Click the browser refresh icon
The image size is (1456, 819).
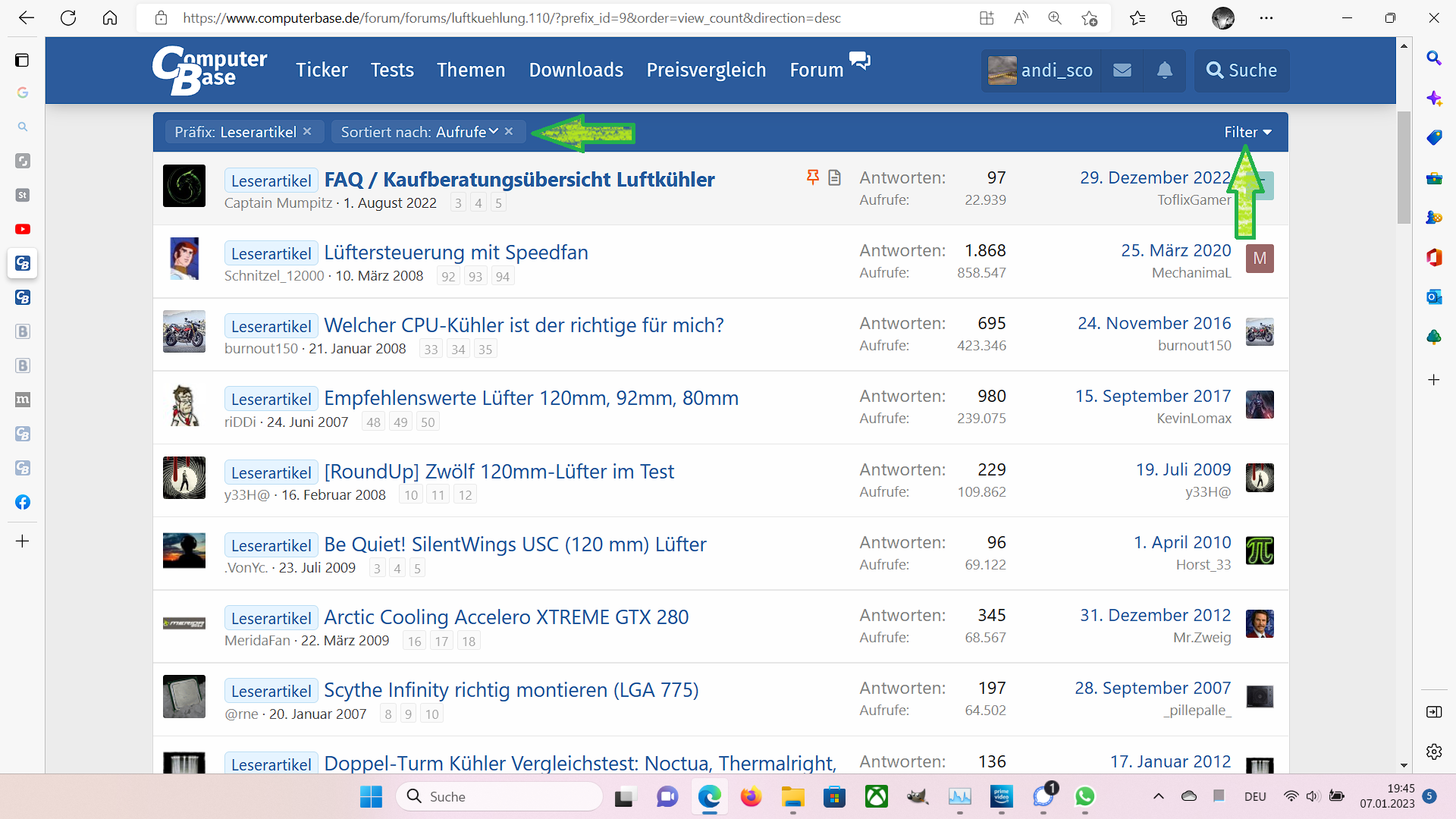pyautogui.click(x=68, y=18)
